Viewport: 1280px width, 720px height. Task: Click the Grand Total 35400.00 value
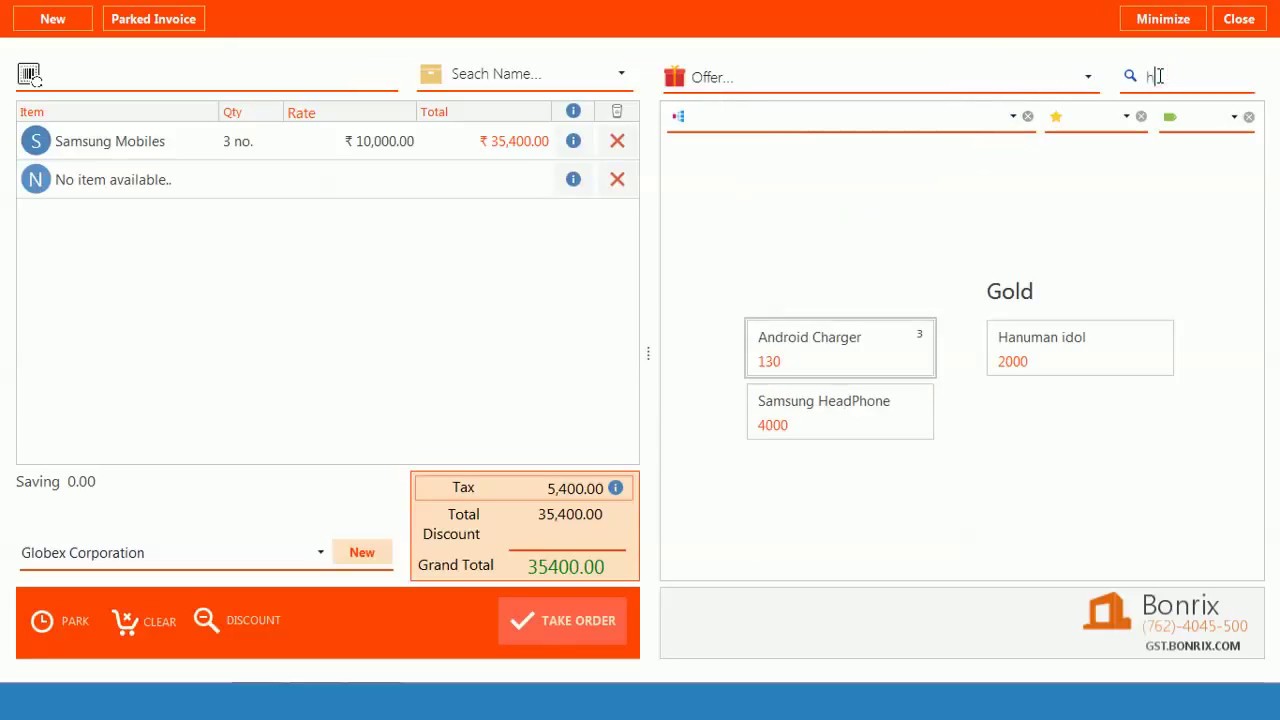coord(566,567)
